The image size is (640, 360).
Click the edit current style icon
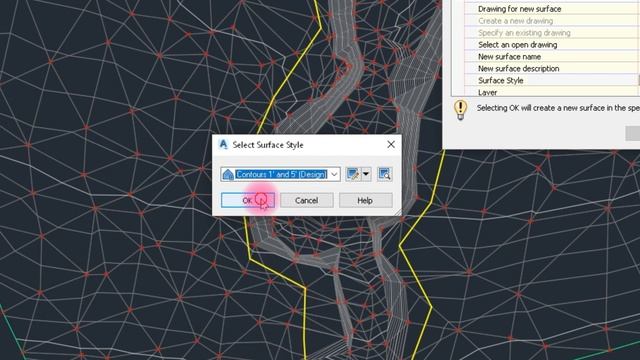(x=353, y=174)
